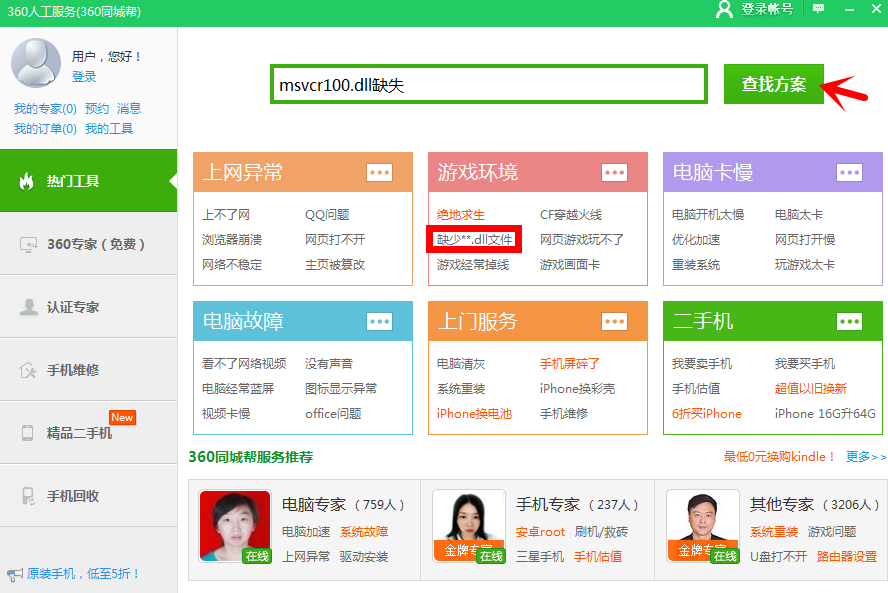
Task: Open the 消息 link
Action: pos(129,108)
